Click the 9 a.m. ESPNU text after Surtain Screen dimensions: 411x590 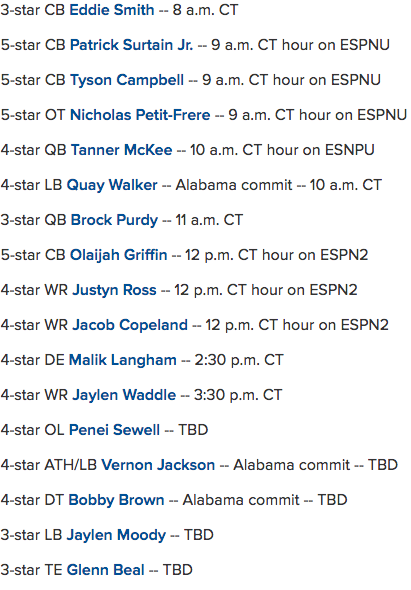(x=300, y=45)
